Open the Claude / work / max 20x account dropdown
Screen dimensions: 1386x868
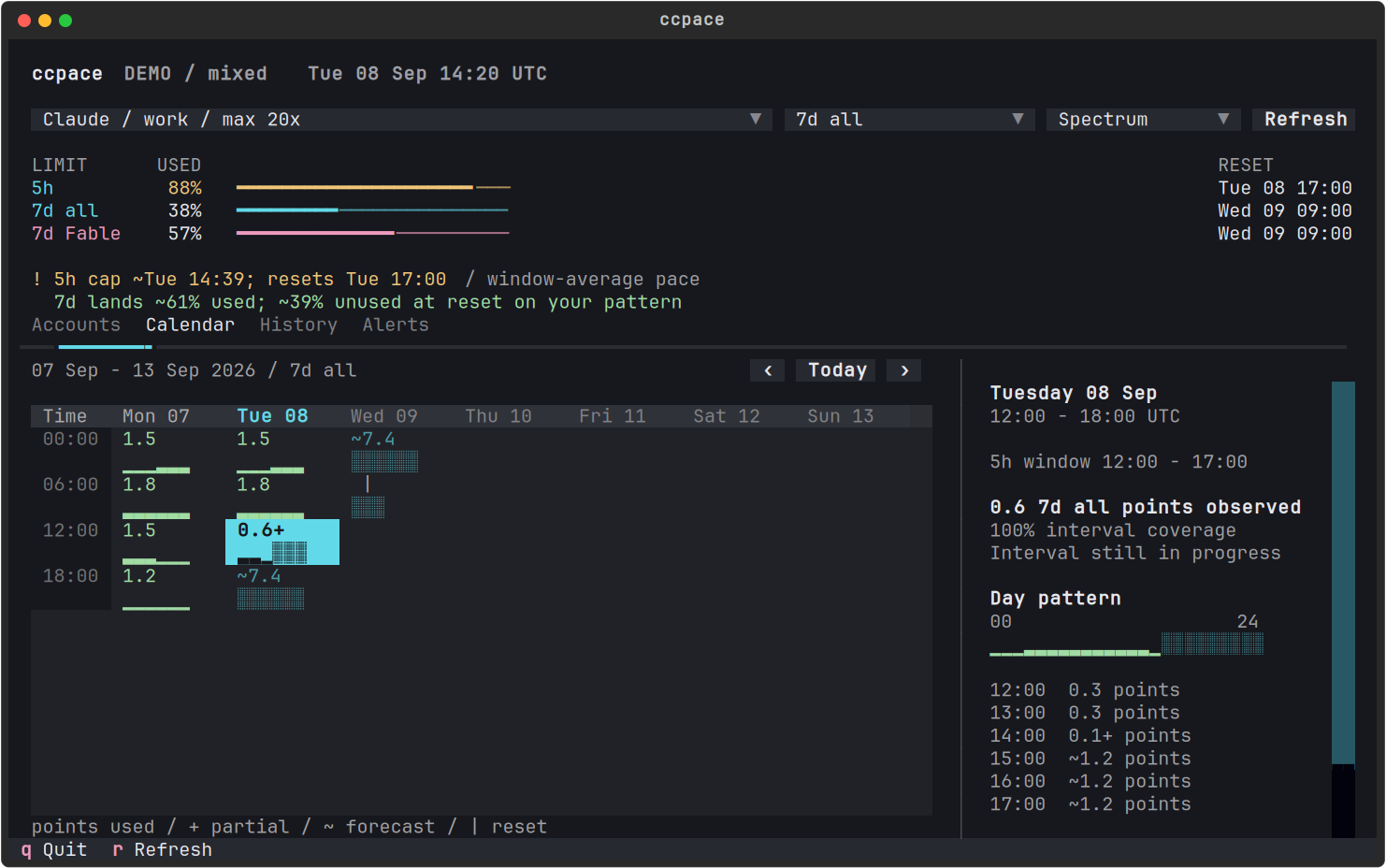[401, 120]
